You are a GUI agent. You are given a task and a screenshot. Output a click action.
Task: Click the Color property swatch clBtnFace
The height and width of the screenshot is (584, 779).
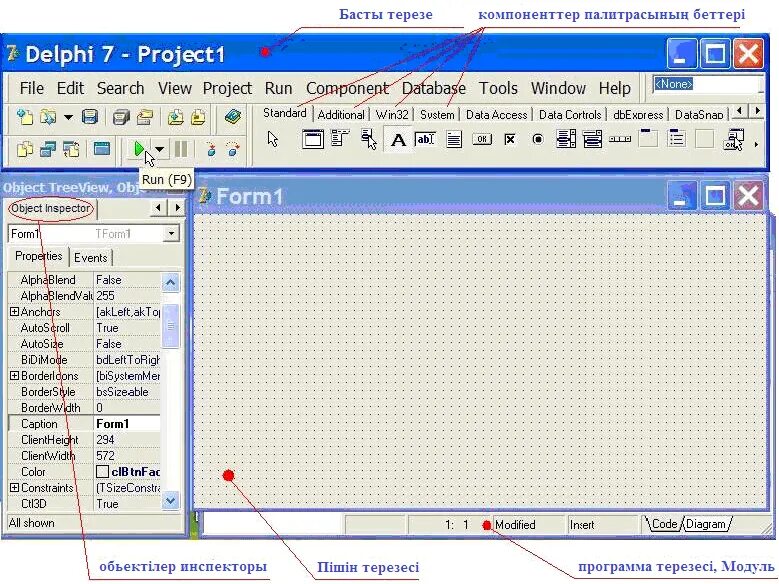(x=102, y=471)
